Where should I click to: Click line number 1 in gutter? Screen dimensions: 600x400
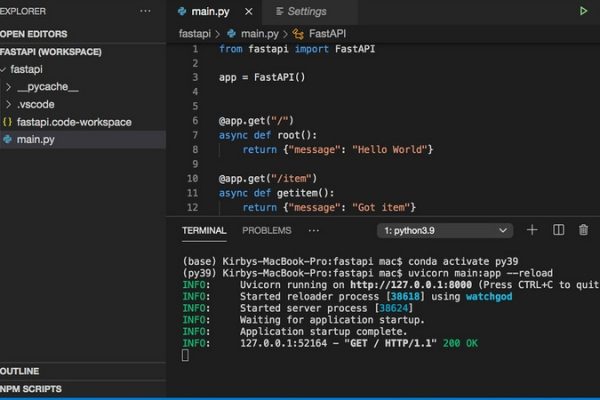click(195, 49)
